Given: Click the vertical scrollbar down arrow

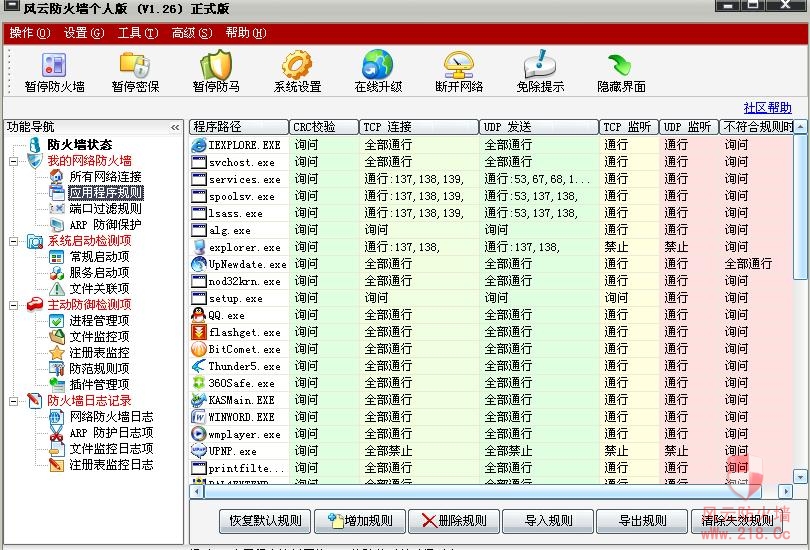Looking at the screenshot, I should (x=800, y=477).
